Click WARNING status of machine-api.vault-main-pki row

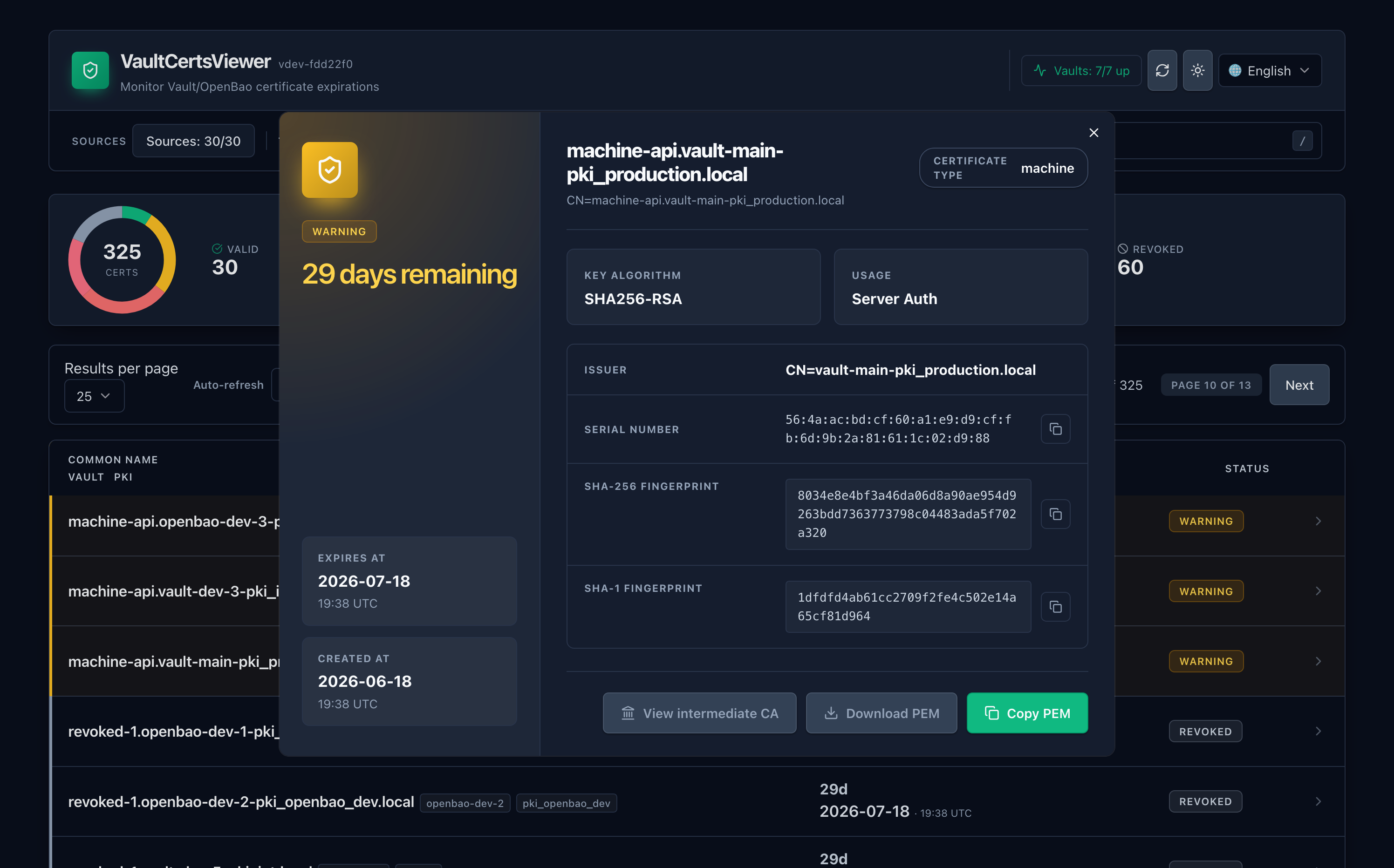coord(1206,661)
